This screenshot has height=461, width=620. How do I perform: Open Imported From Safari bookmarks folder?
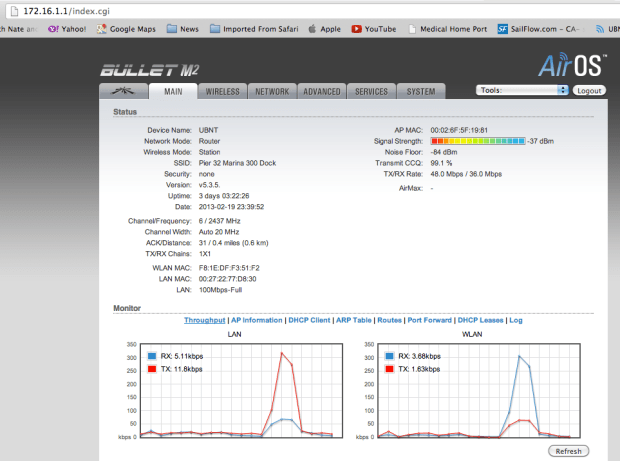tap(254, 29)
